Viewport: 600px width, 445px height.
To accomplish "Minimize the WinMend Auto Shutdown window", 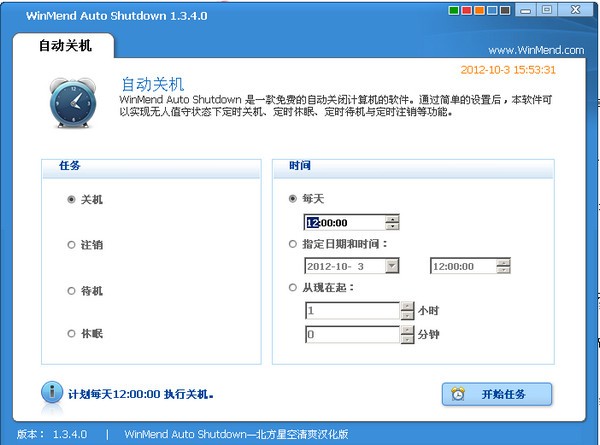I will point(526,10).
